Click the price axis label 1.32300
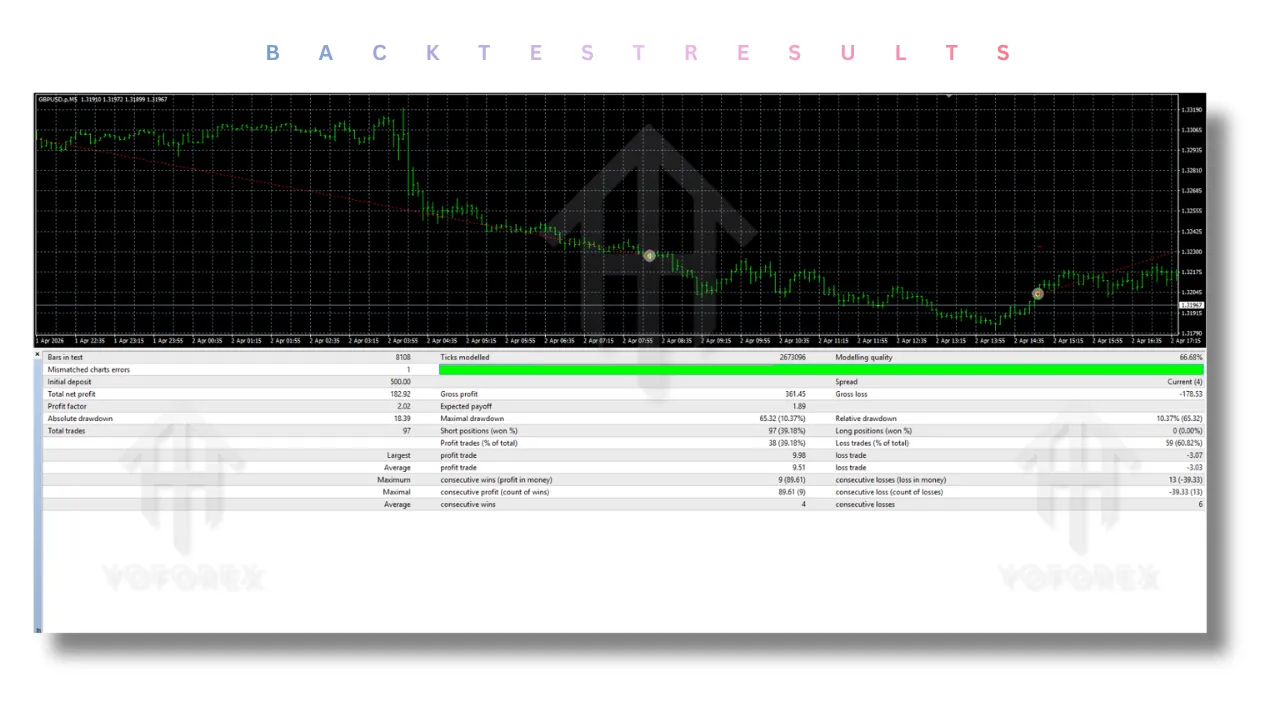Viewport: 1280px width, 720px height. pos(1192,252)
